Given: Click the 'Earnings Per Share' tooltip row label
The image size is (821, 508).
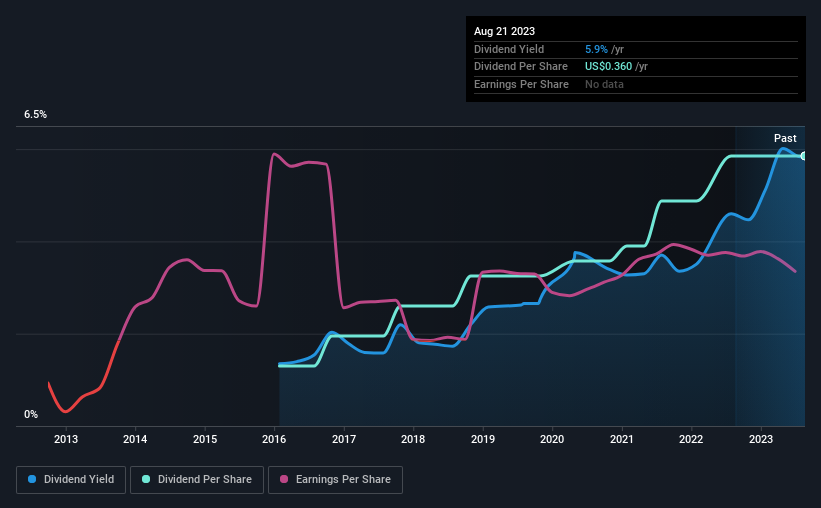Looking at the screenshot, I should pos(521,84).
